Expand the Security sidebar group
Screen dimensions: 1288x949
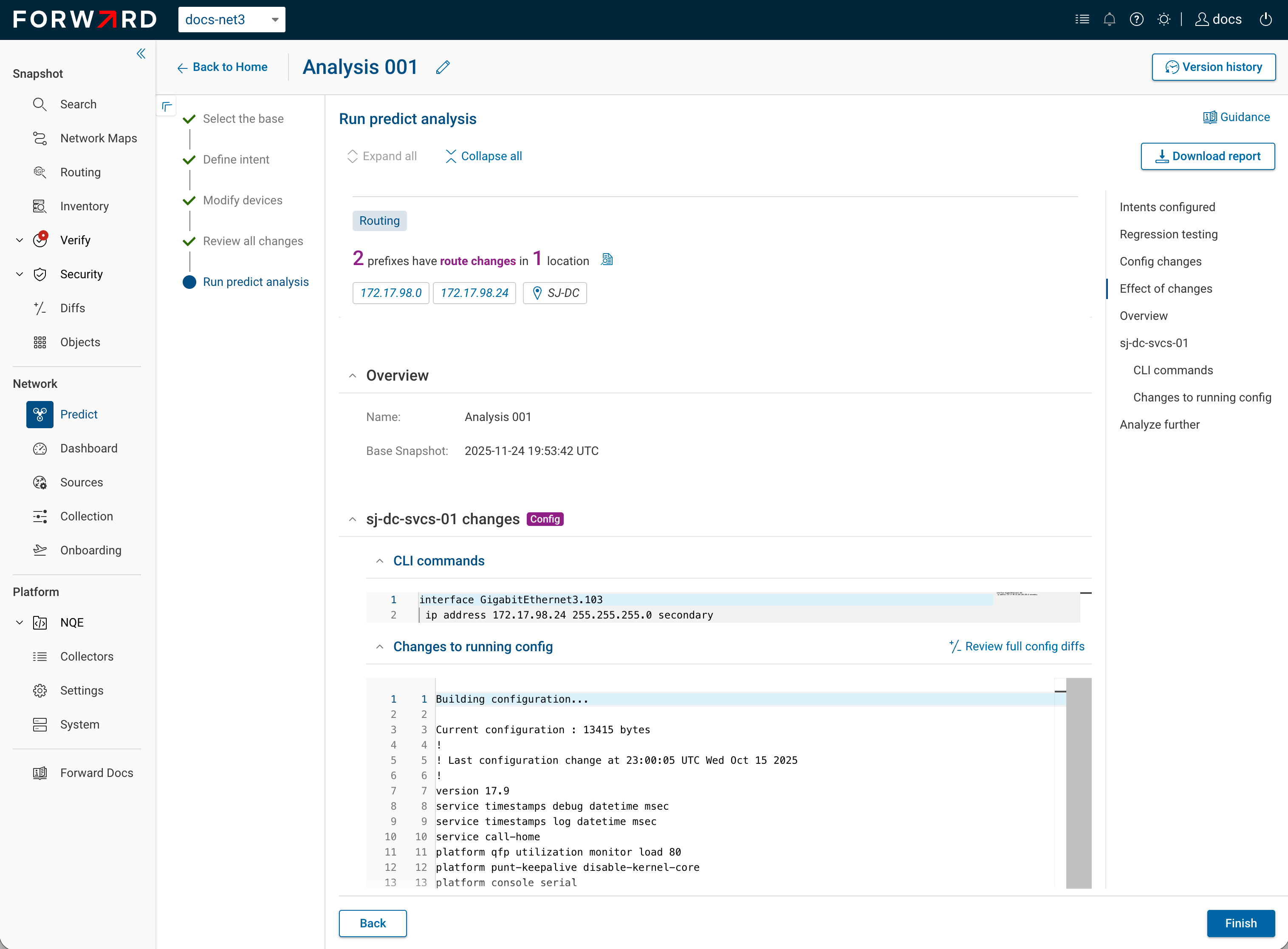20,274
